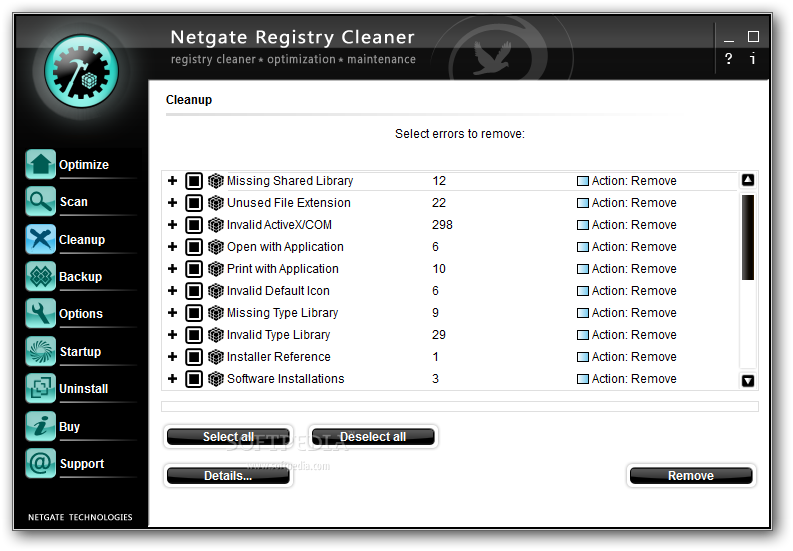793x551 pixels.
Task: Click the registry cube icon for Missing Shared Library
Action: [216, 181]
